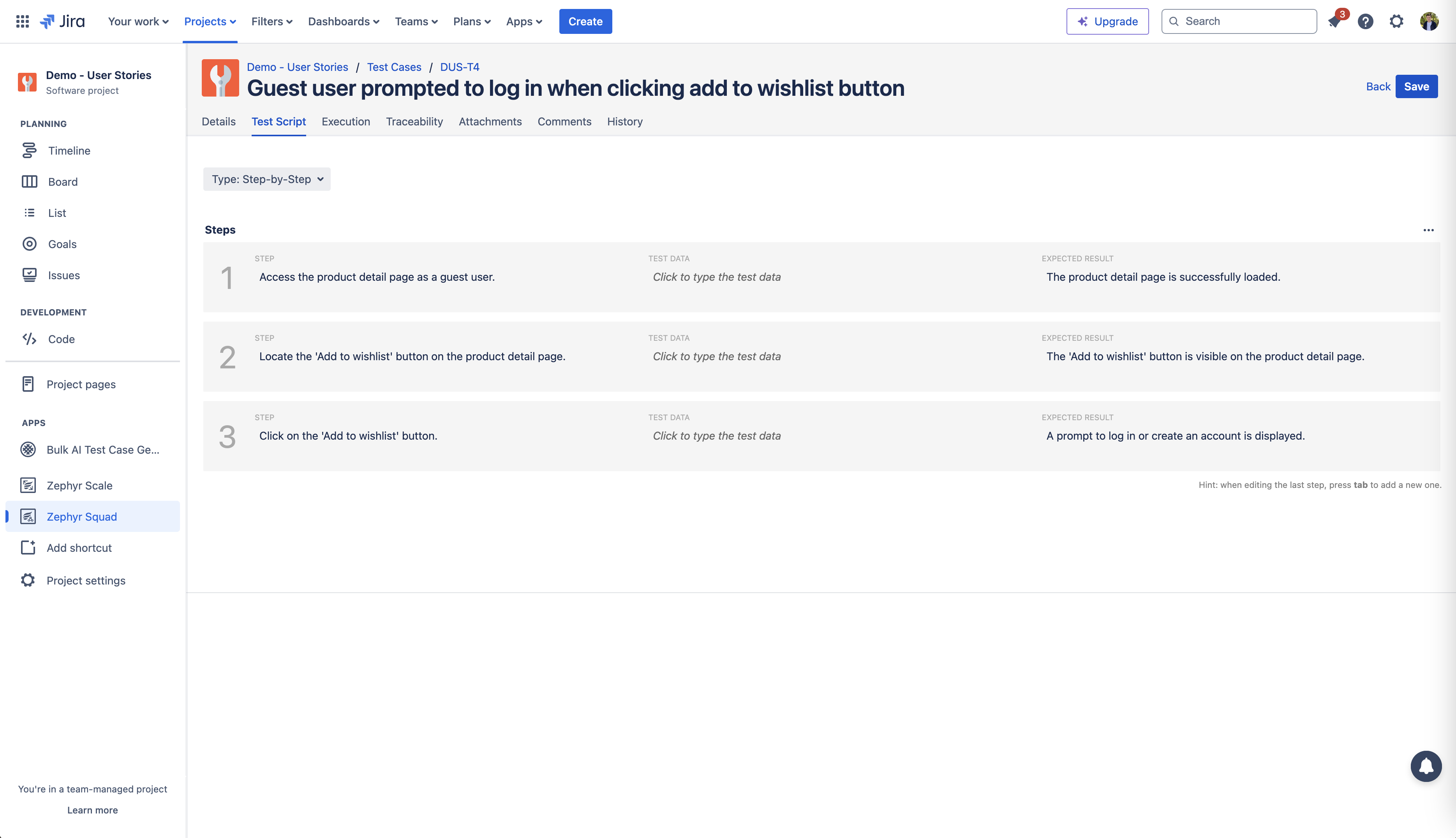Open the Settings gear icon
Viewport: 1456px width, 838px height.
pyautogui.click(x=1396, y=21)
